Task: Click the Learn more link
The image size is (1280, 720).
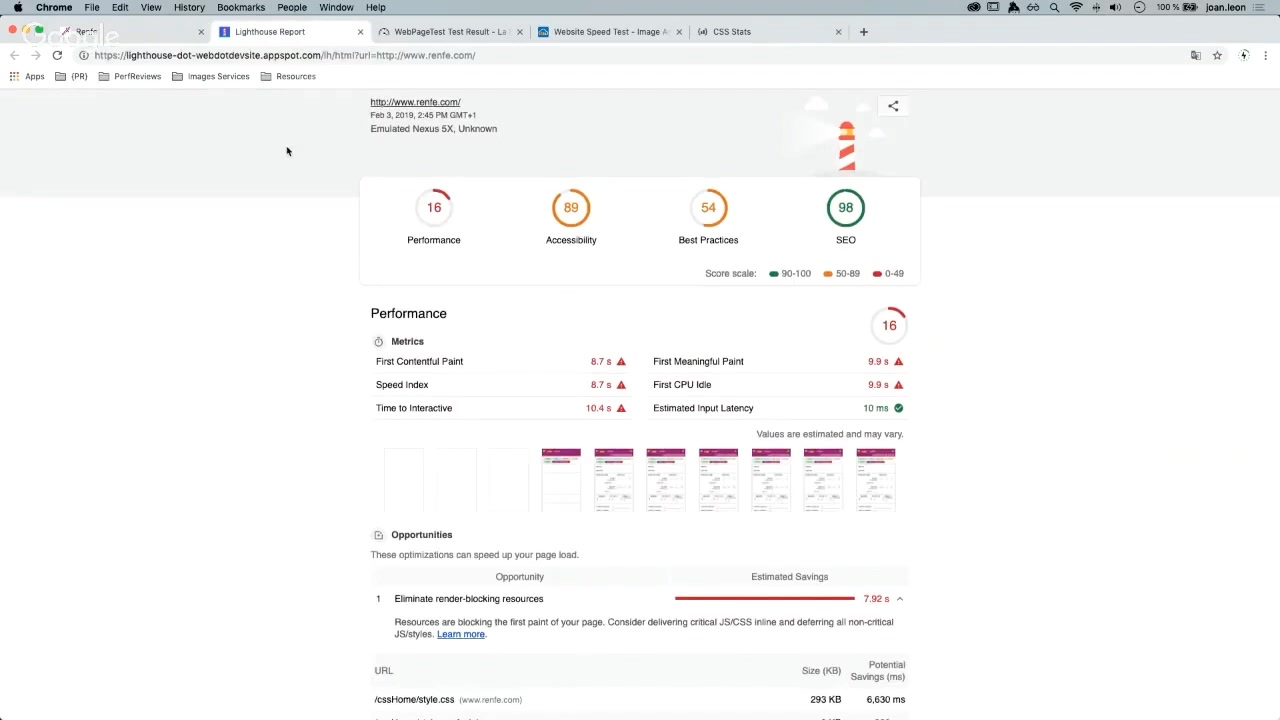Action: click(x=461, y=634)
